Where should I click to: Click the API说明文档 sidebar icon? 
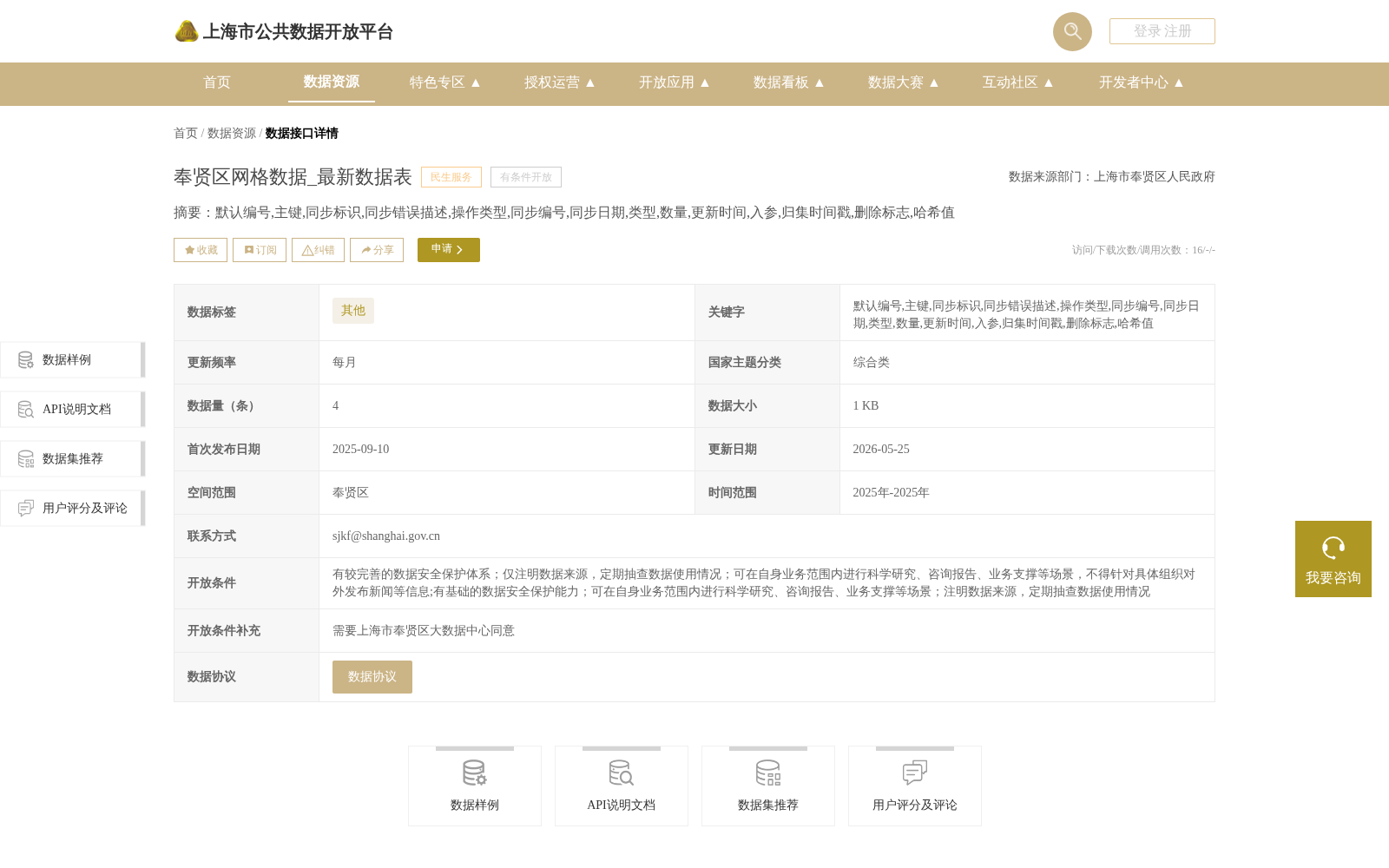pos(26,409)
